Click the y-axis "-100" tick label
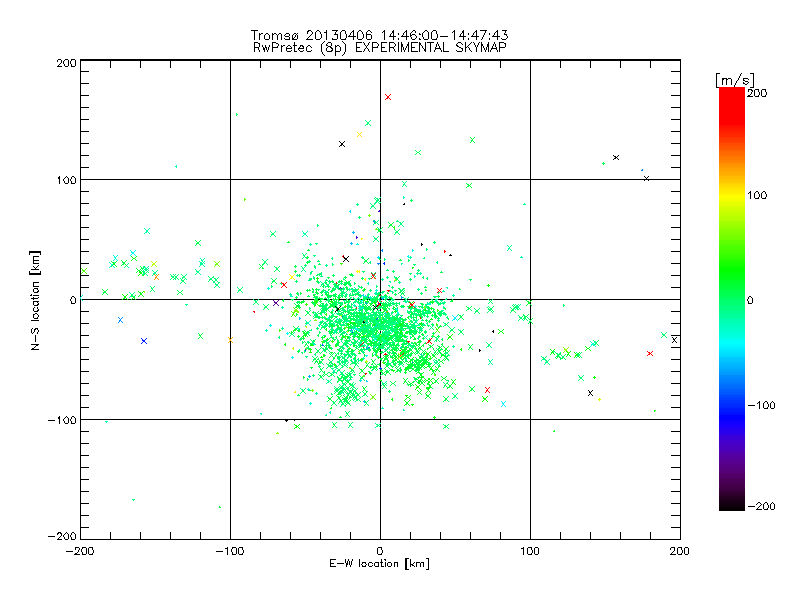 point(62,420)
